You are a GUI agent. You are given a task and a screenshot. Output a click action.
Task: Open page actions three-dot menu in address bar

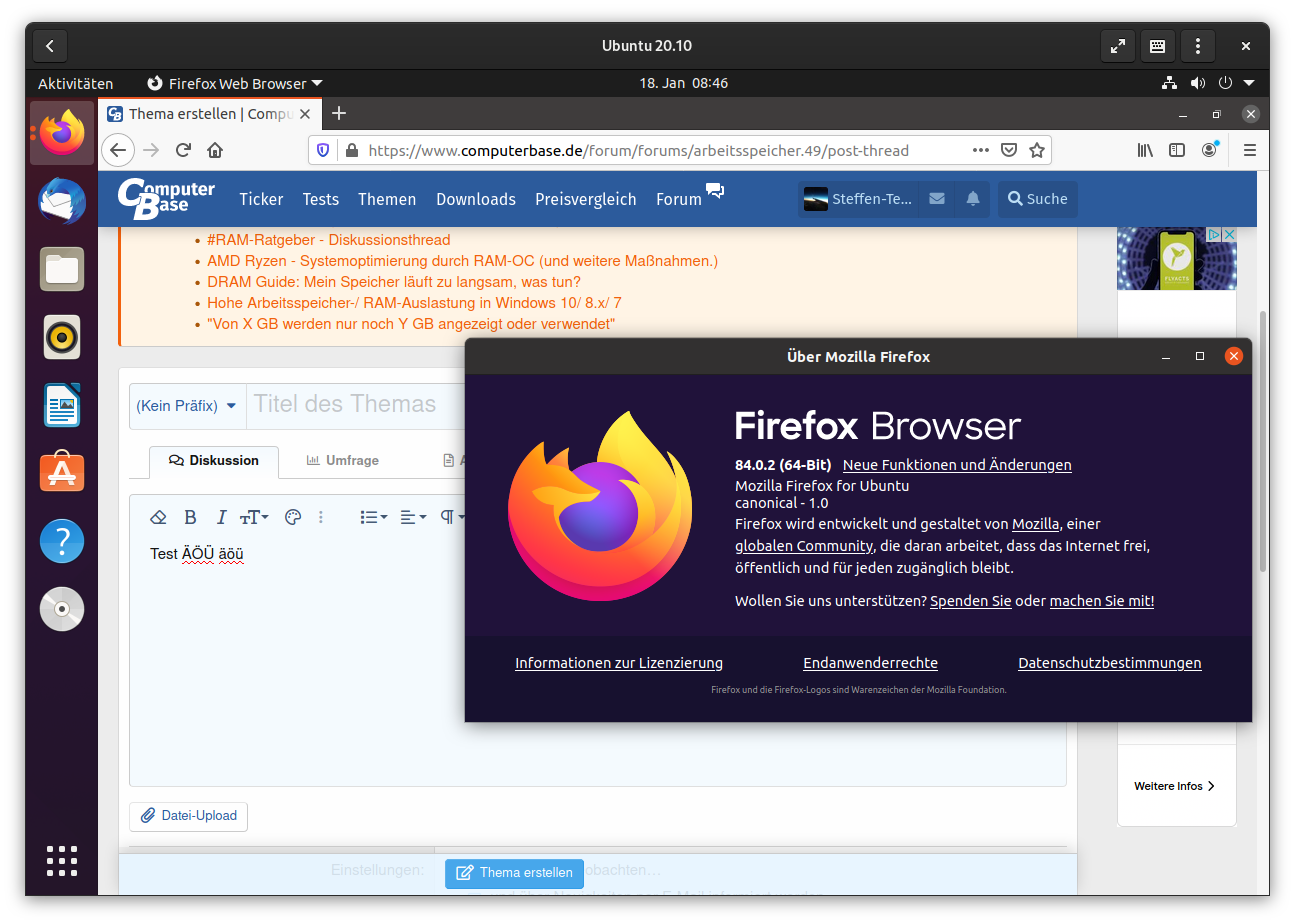pyautogui.click(x=981, y=150)
